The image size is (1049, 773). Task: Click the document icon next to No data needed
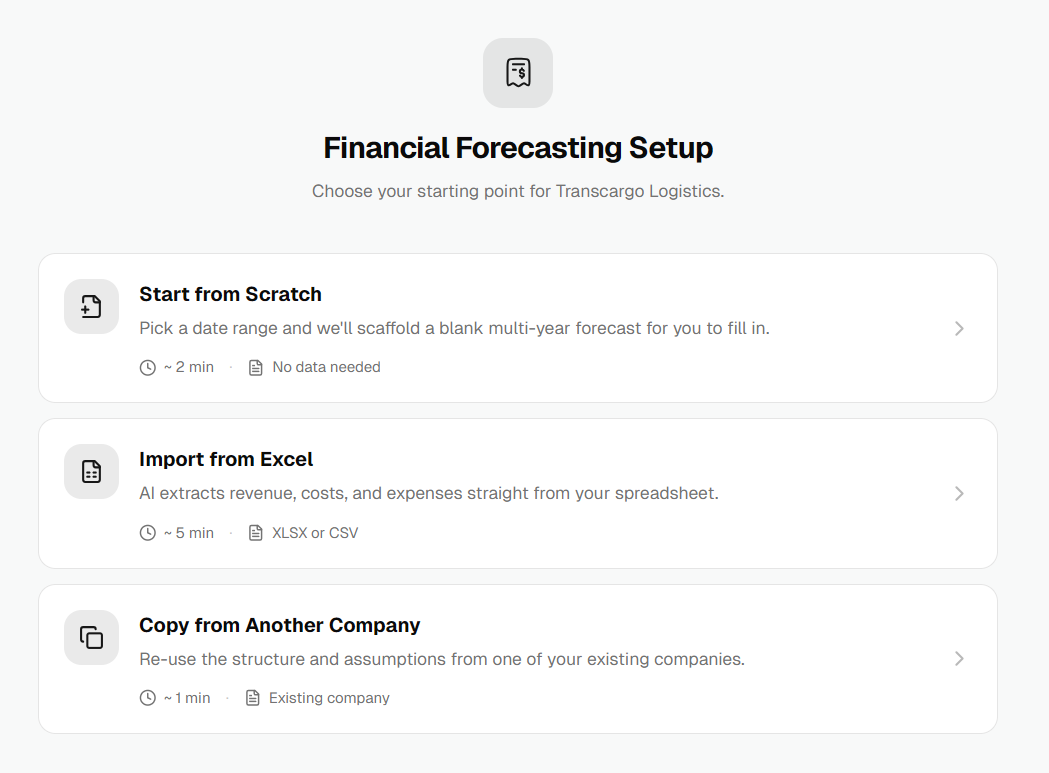[x=256, y=367]
